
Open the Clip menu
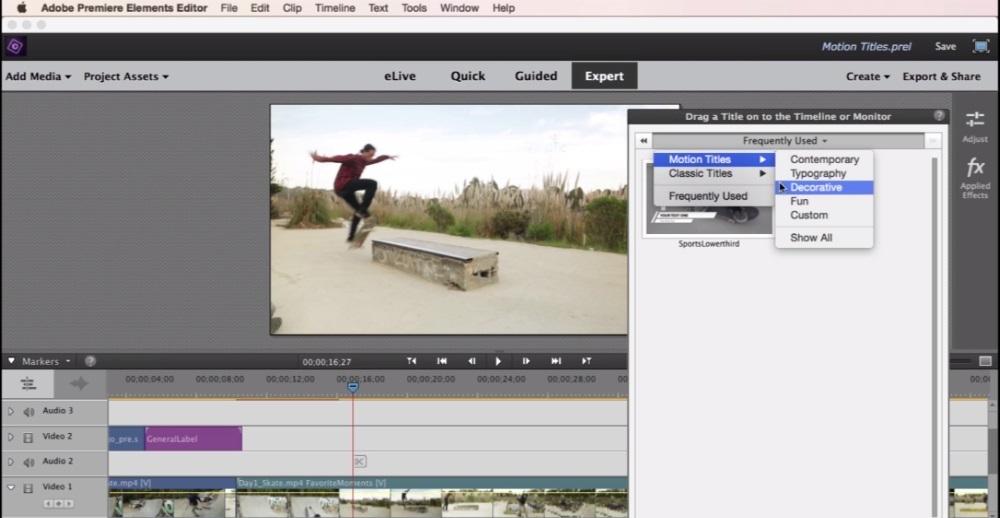(292, 8)
